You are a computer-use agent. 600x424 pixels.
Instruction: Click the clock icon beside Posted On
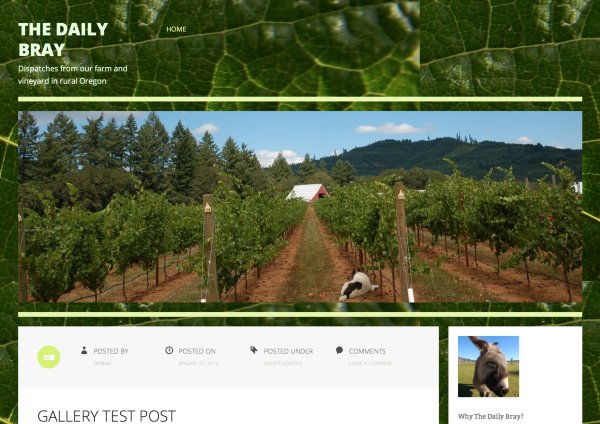169,350
